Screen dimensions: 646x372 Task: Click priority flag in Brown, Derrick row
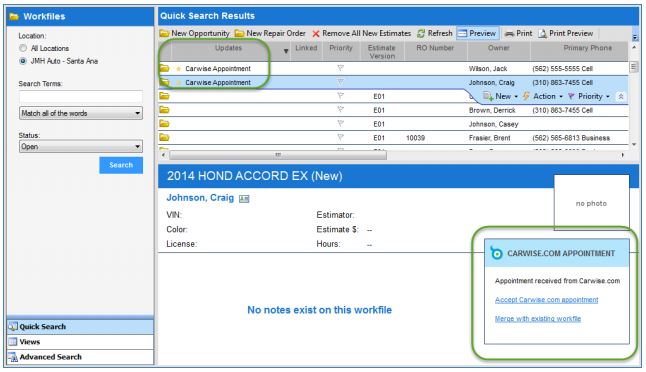pyautogui.click(x=340, y=110)
